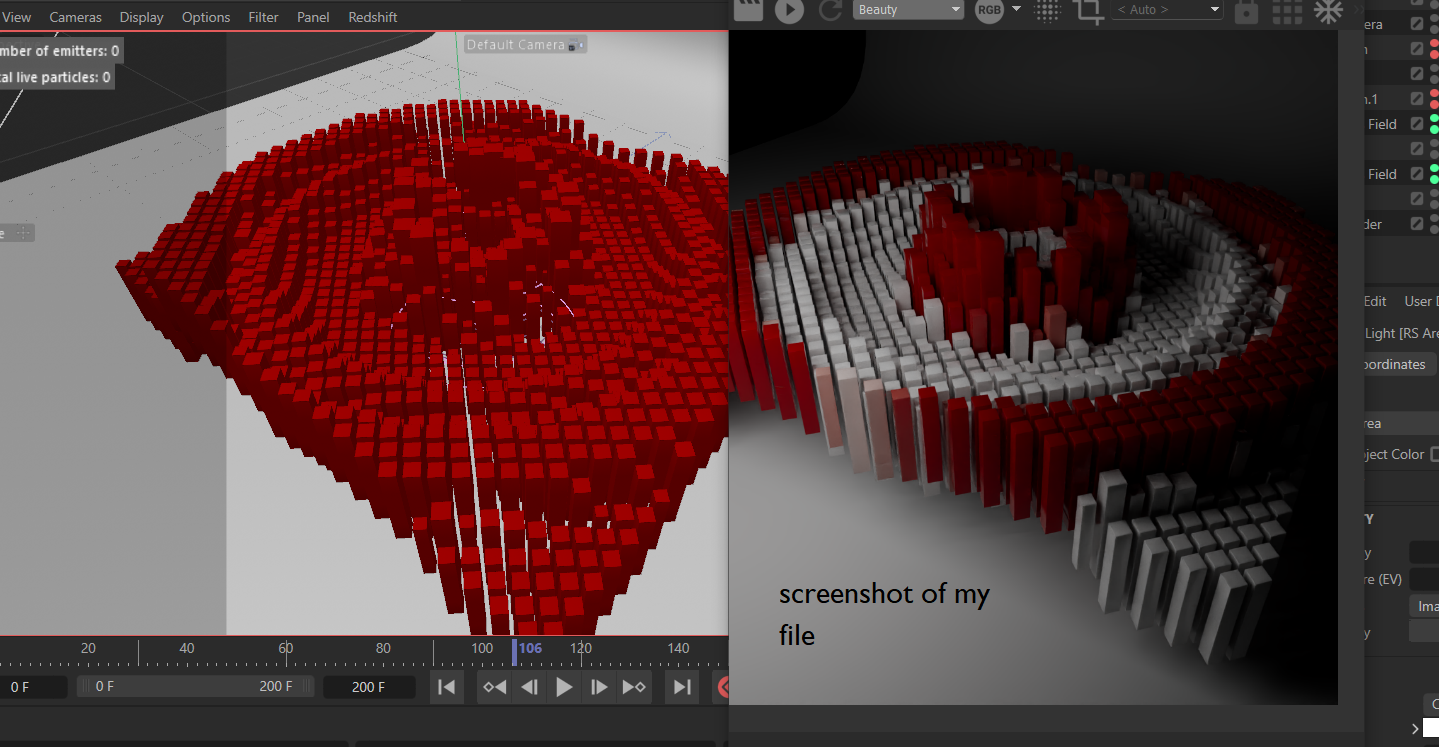Toggle layer tag on the Camera row
This screenshot has width=1439, height=747.
point(1417,23)
